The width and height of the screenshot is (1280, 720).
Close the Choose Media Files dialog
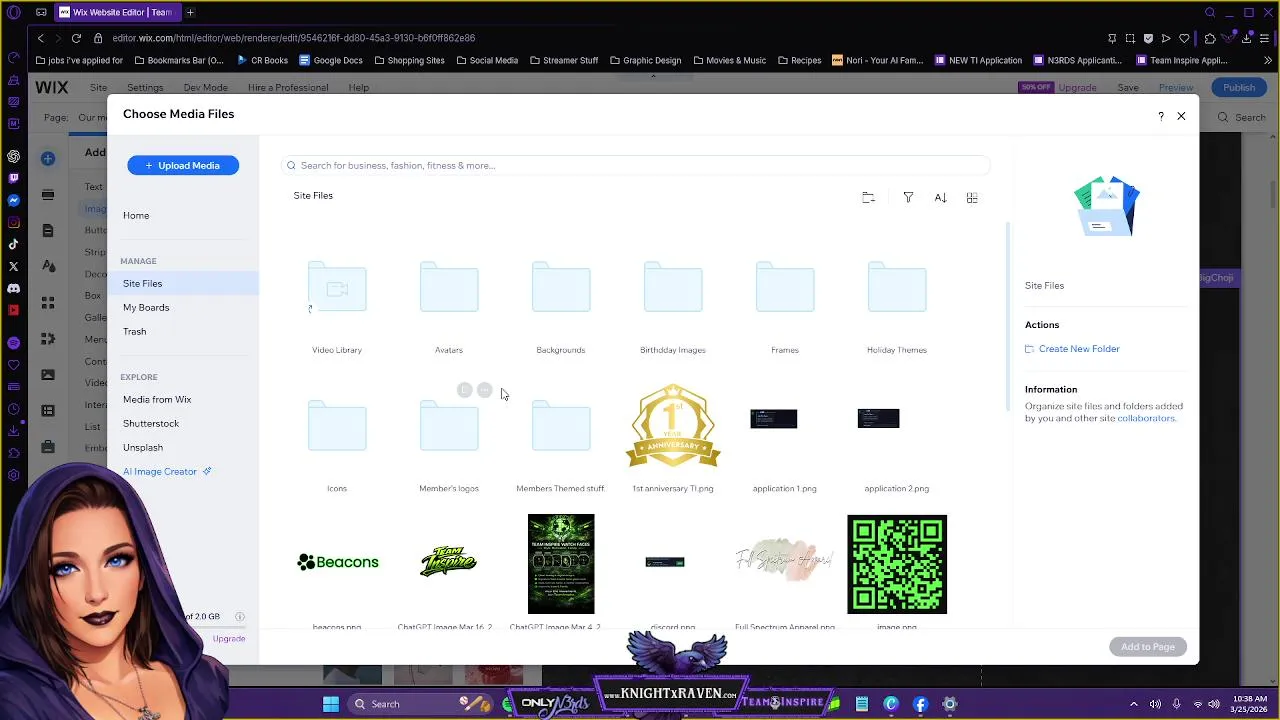pos(1181,116)
